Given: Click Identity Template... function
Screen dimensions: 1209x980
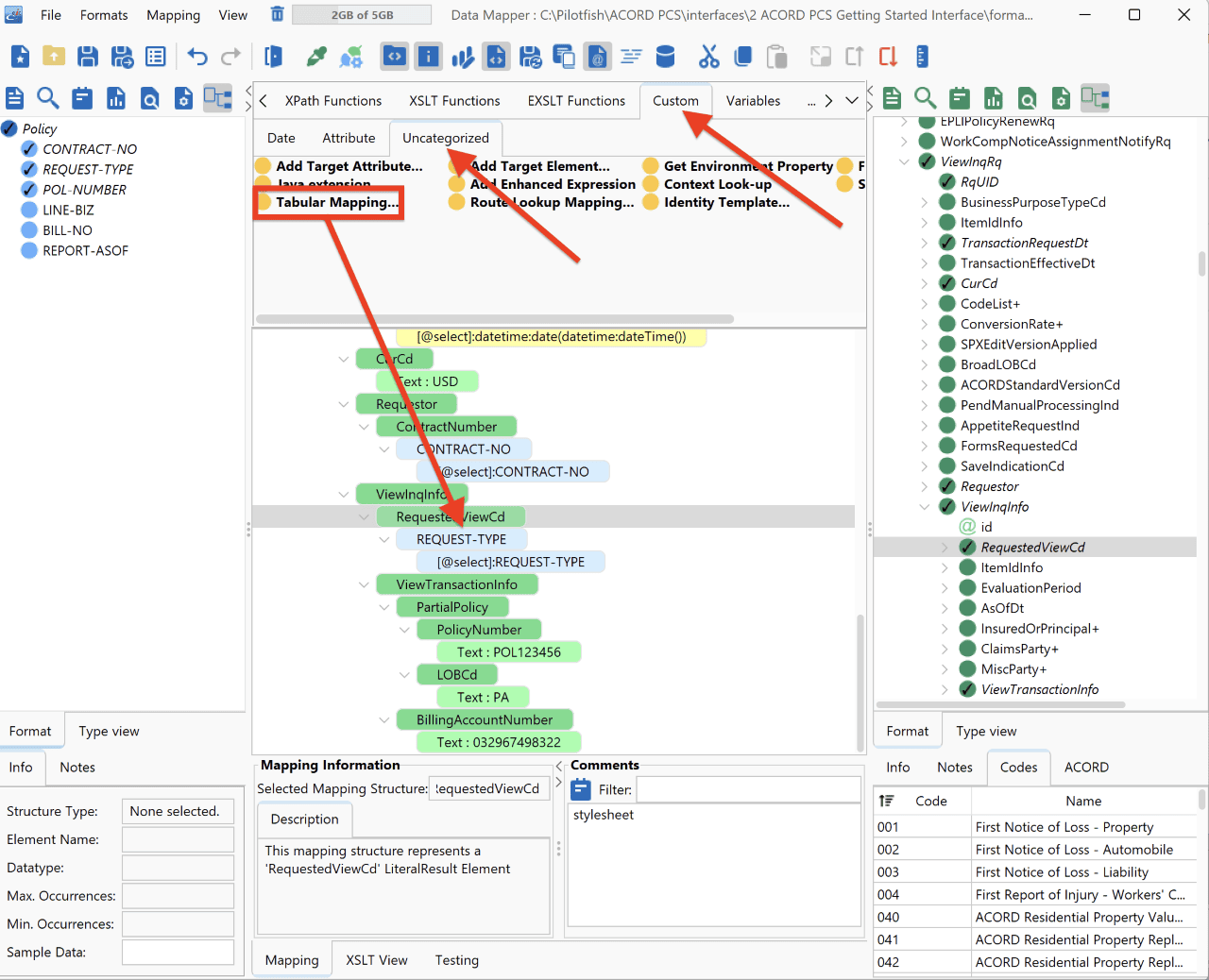Looking at the screenshot, I should [x=717, y=202].
